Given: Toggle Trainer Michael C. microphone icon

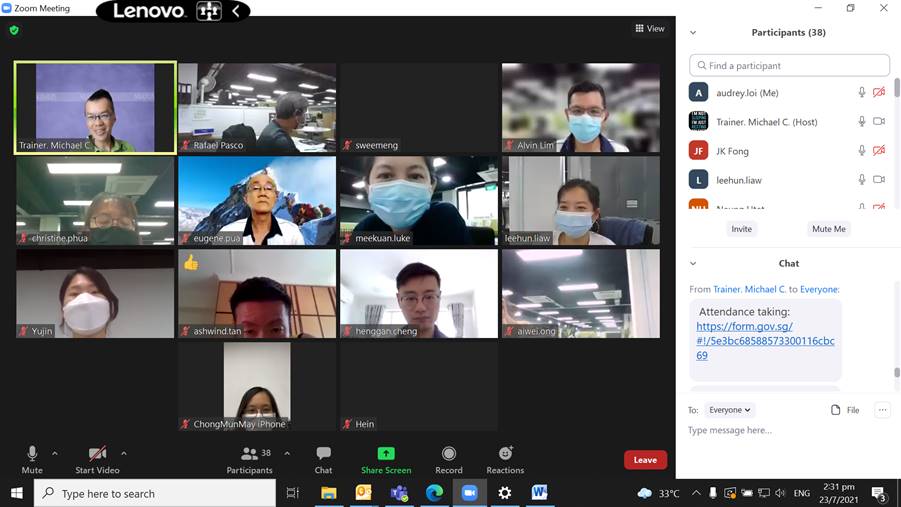Looking at the screenshot, I should coord(861,121).
